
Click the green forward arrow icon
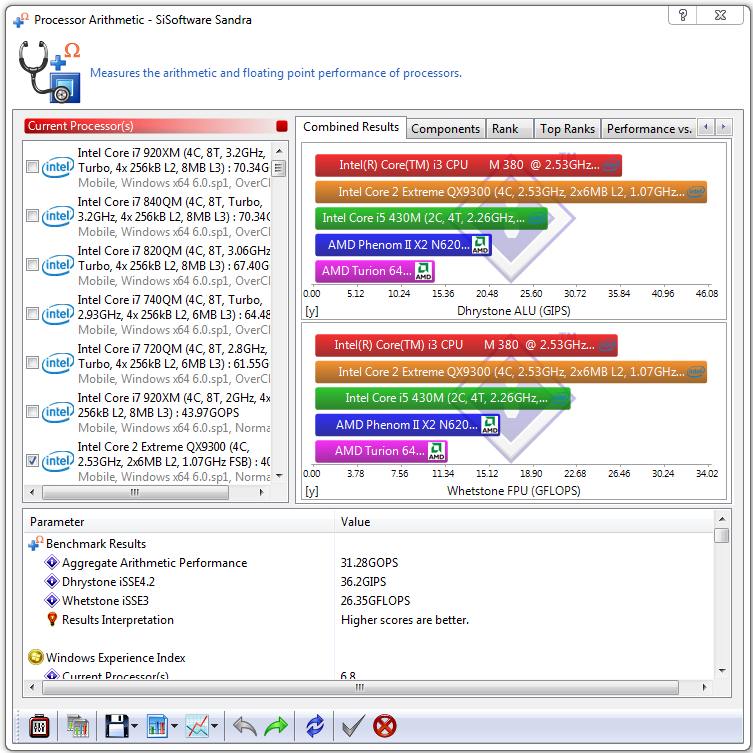tap(276, 726)
